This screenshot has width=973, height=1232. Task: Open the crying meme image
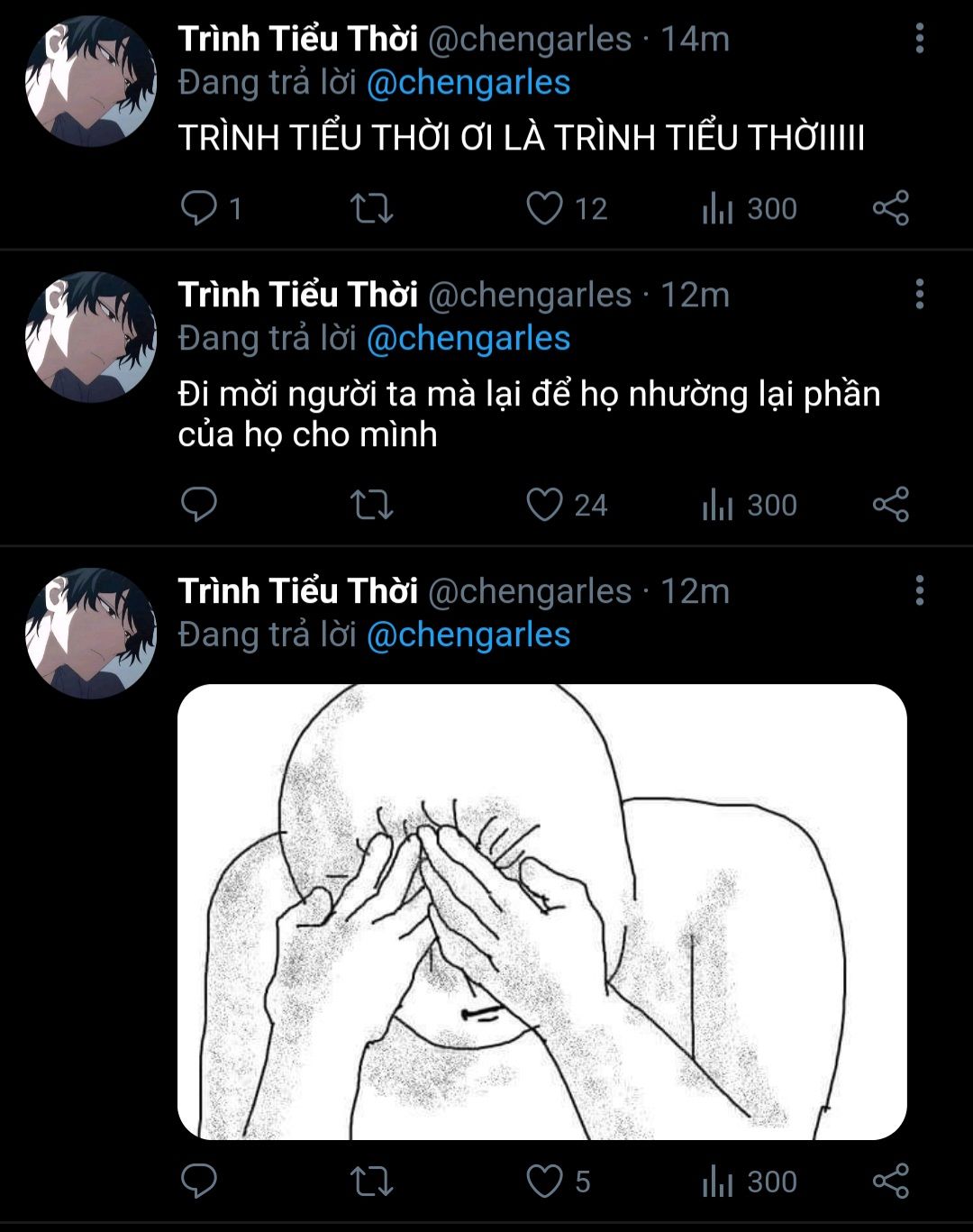coord(541,911)
